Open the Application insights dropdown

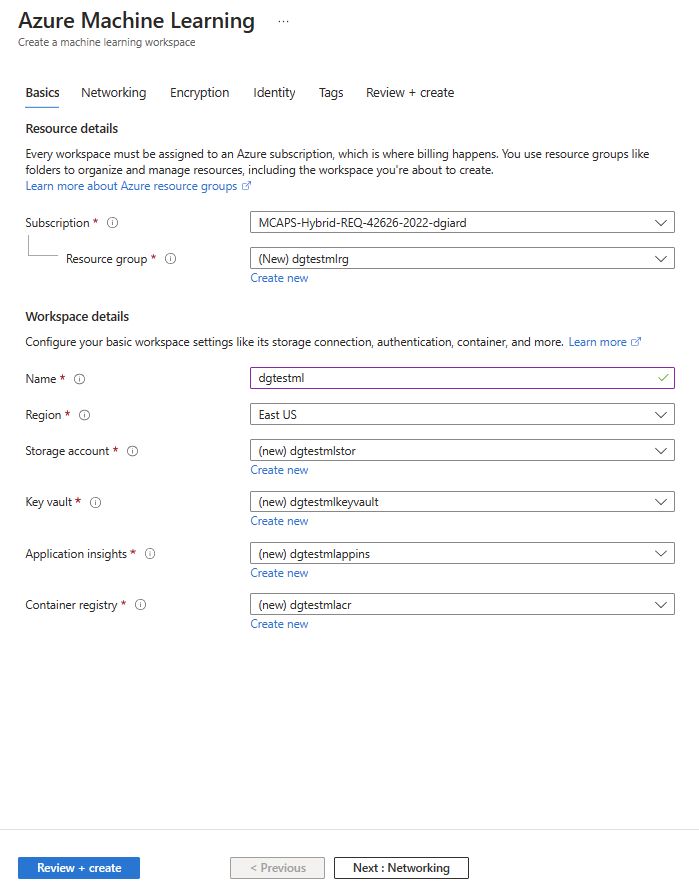click(x=462, y=553)
